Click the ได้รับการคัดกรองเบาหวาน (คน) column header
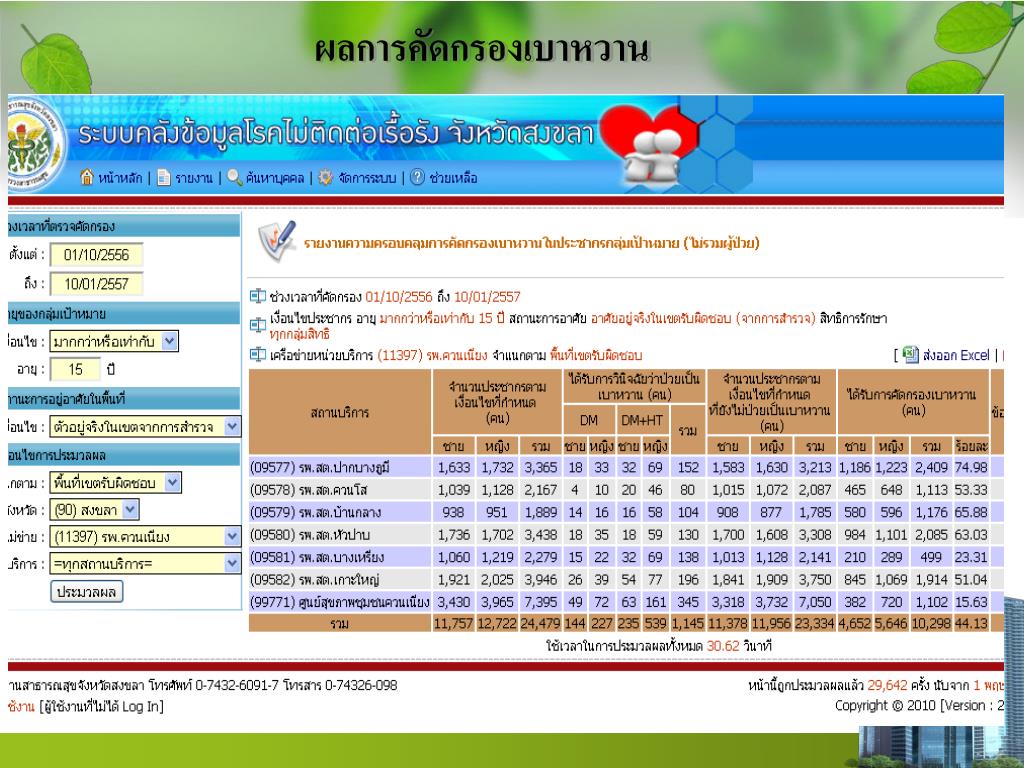 pos(913,402)
